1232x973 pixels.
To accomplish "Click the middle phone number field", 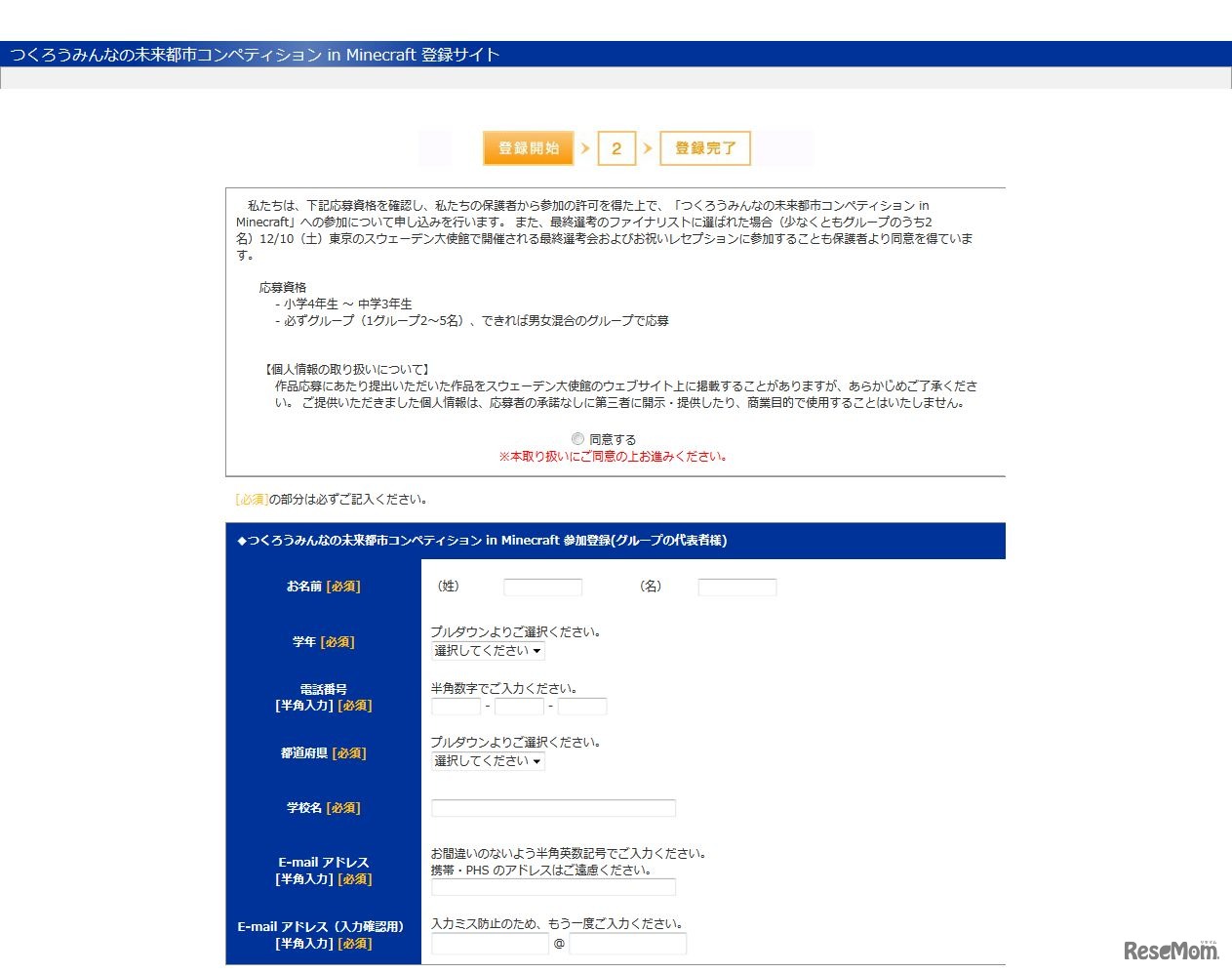I will click(519, 707).
